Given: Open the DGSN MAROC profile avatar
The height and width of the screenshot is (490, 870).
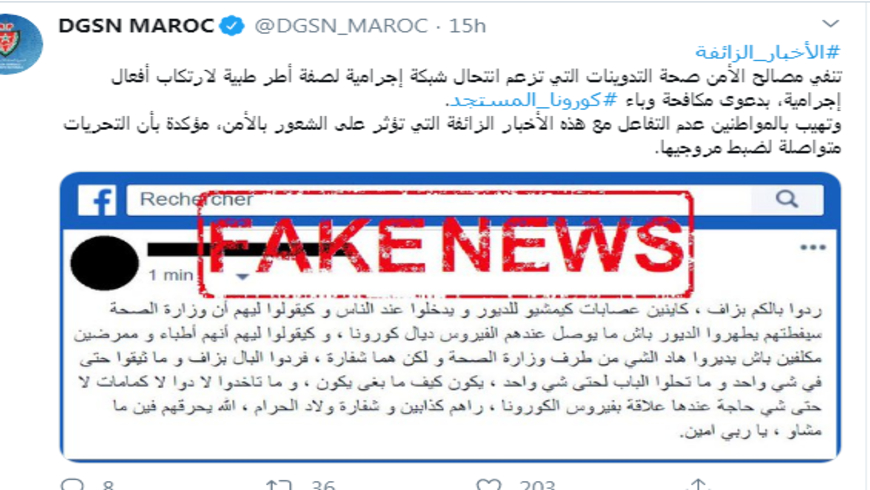Looking at the screenshot, I should click(19, 43).
